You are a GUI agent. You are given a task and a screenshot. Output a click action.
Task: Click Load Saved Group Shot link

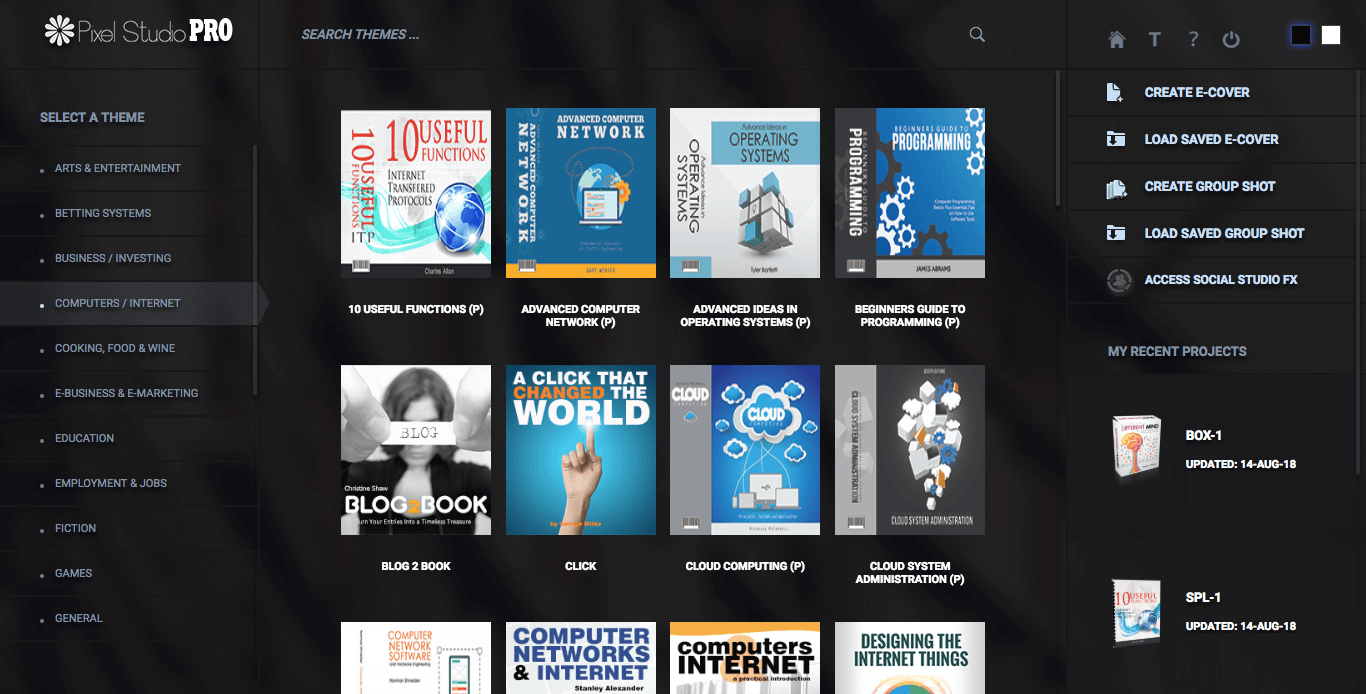click(x=1224, y=233)
